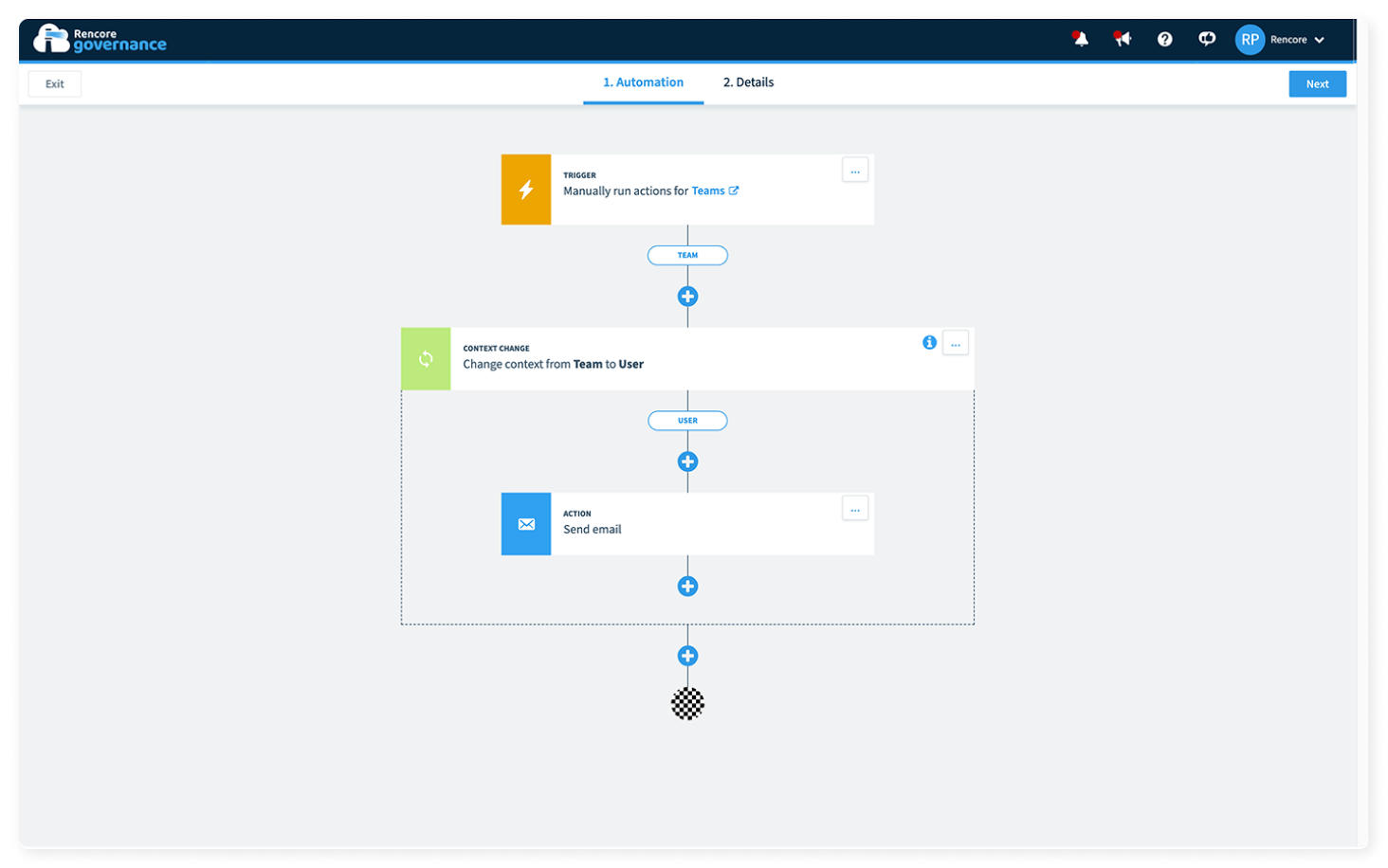
Task: Open the Context Change options menu
Action: [x=956, y=343]
